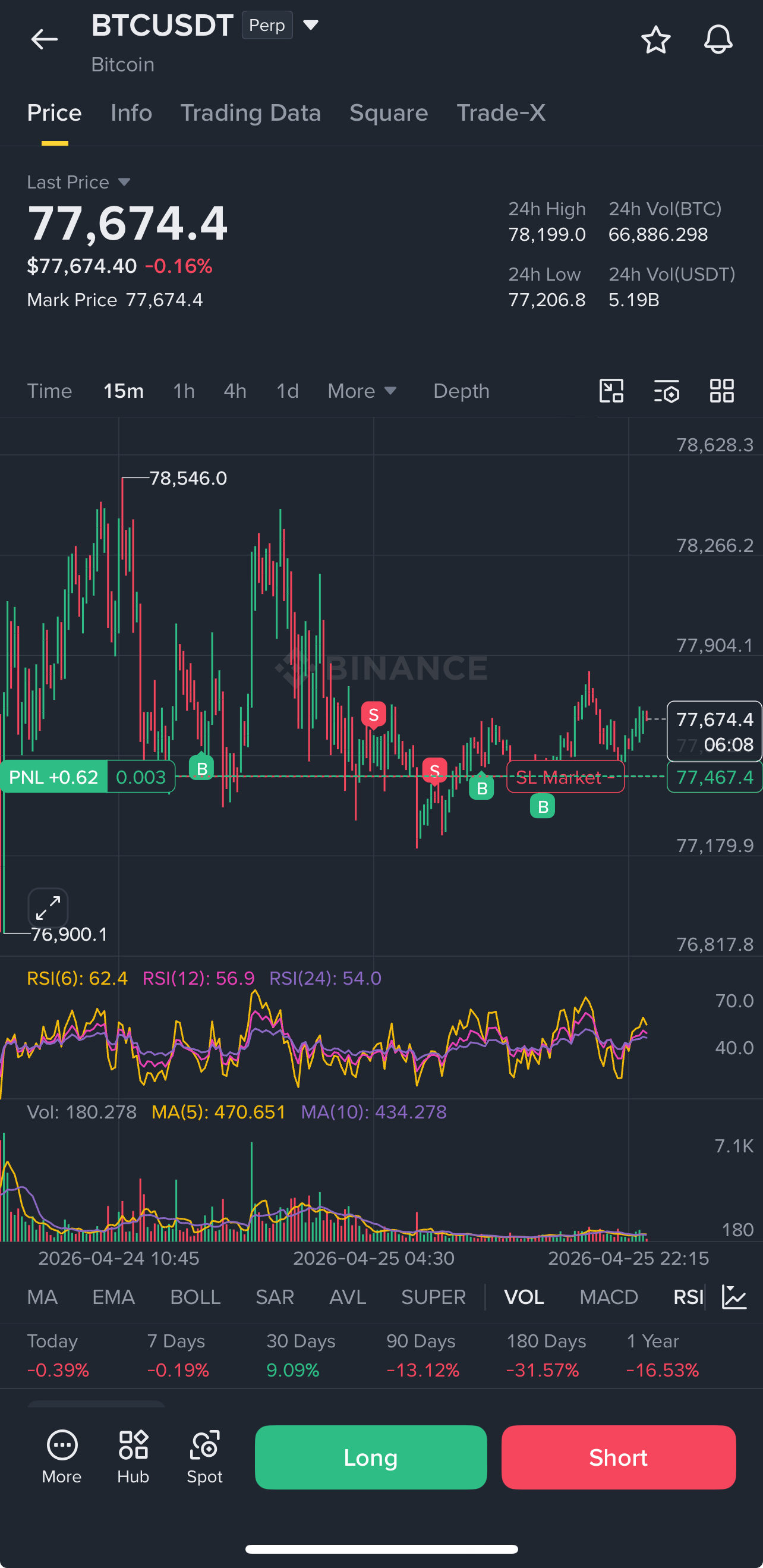Open multi-chart grid layout icon
The width and height of the screenshot is (763, 1568).
click(x=722, y=391)
